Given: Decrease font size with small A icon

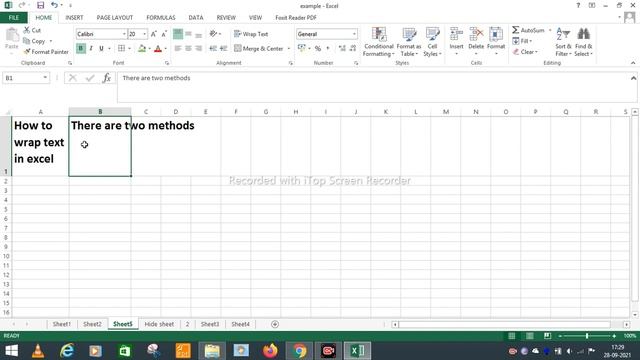Looking at the screenshot, I should coord(164,34).
